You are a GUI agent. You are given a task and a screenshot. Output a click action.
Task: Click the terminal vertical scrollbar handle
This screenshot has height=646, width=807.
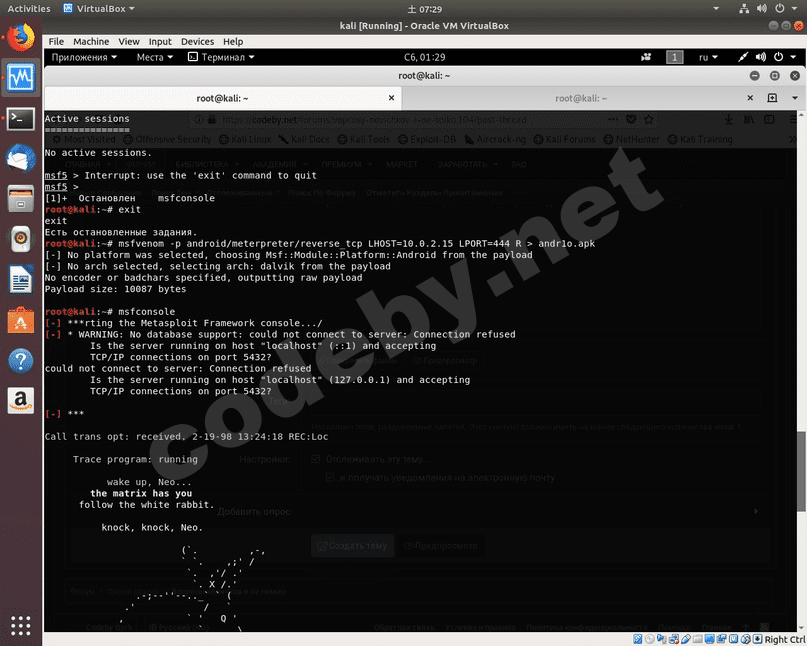tap(801, 471)
